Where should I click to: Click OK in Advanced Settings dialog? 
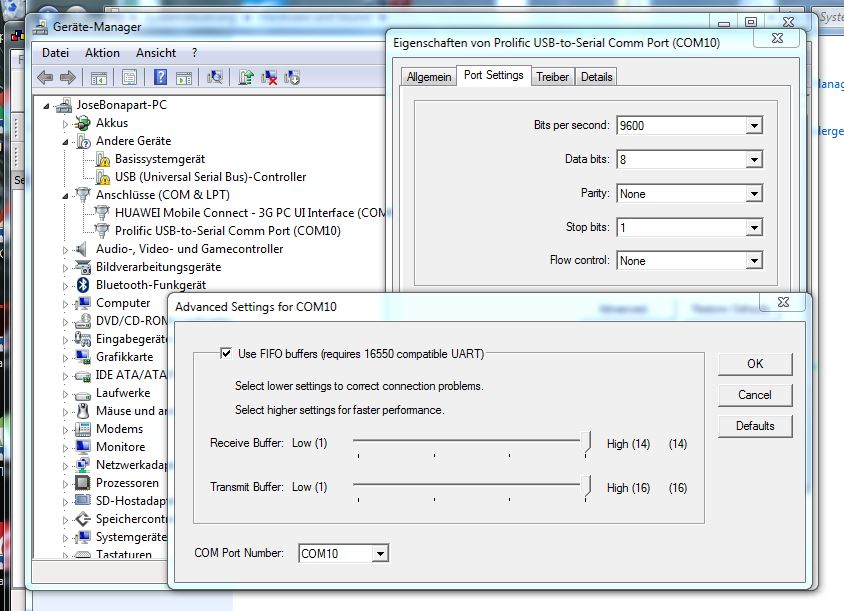[754, 364]
